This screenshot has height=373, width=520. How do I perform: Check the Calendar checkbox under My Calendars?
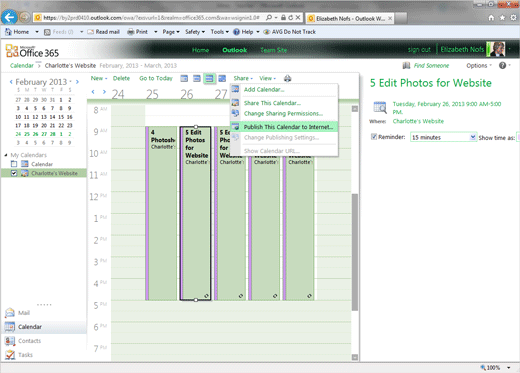(x=14, y=164)
